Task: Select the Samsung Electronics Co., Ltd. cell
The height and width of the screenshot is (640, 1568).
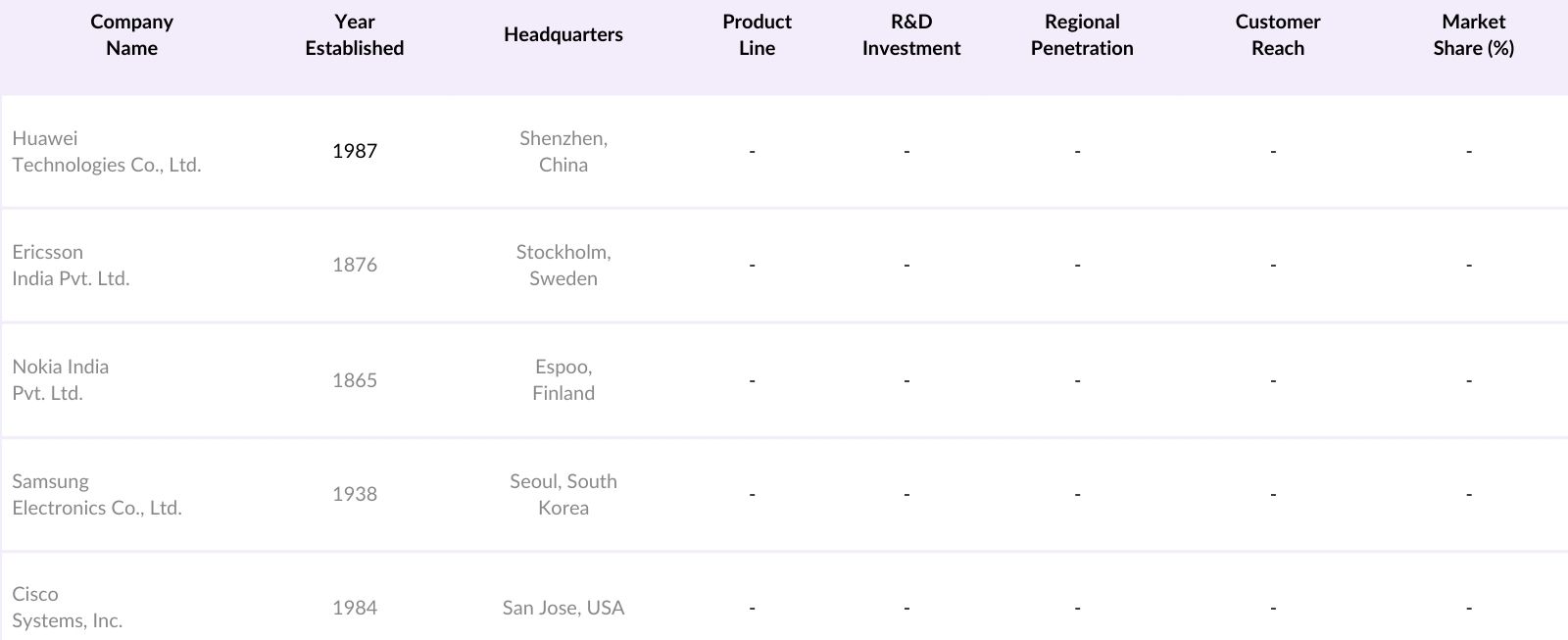Action: click(x=97, y=495)
